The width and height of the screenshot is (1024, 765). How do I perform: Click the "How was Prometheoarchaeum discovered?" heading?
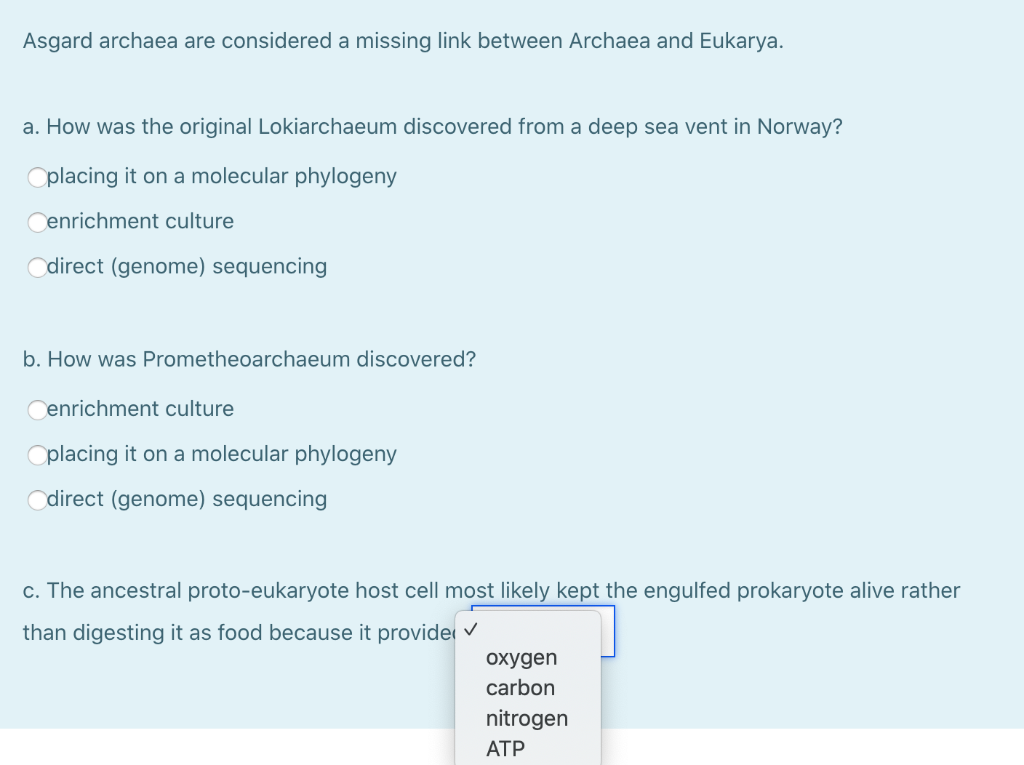249,359
